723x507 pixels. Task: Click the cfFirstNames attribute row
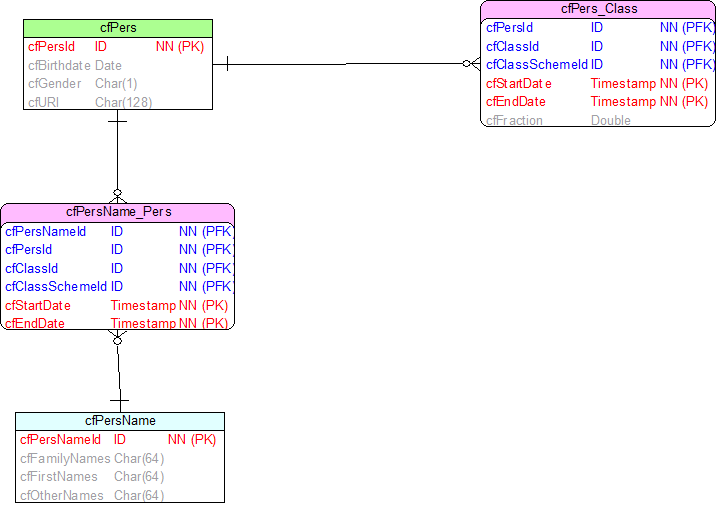click(120, 477)
